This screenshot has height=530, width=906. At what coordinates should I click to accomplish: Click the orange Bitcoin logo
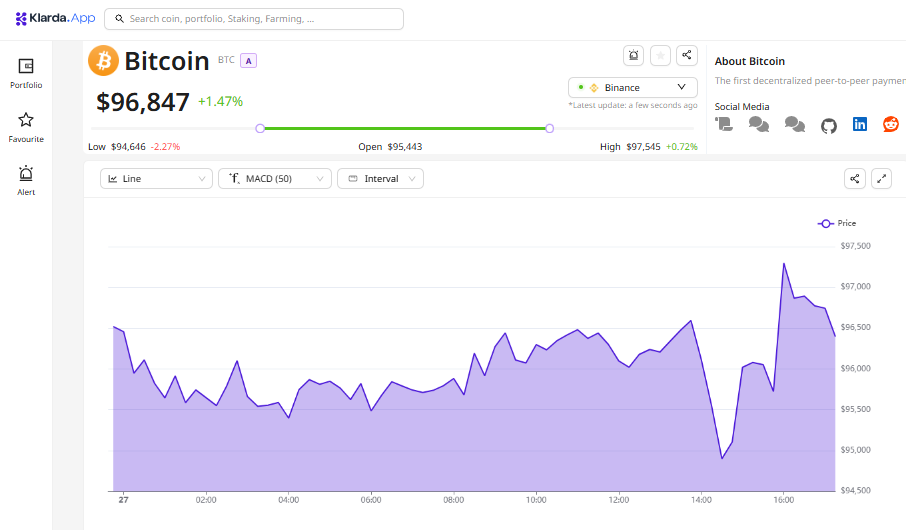click(x=103, y=61)
